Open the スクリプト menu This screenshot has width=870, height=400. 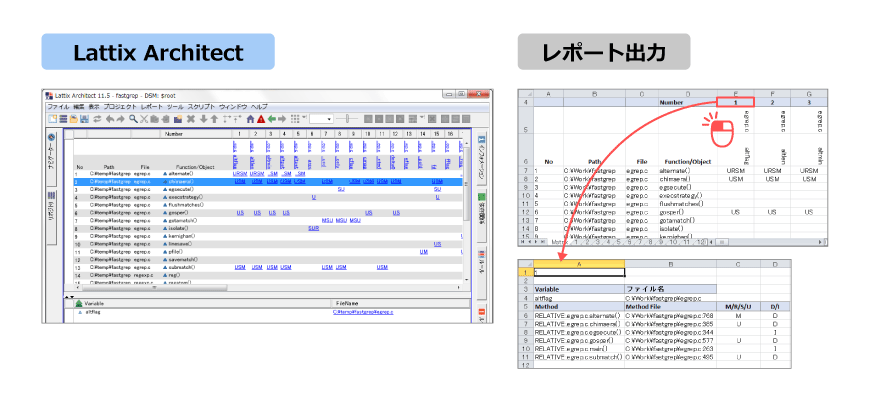point(201,107)
